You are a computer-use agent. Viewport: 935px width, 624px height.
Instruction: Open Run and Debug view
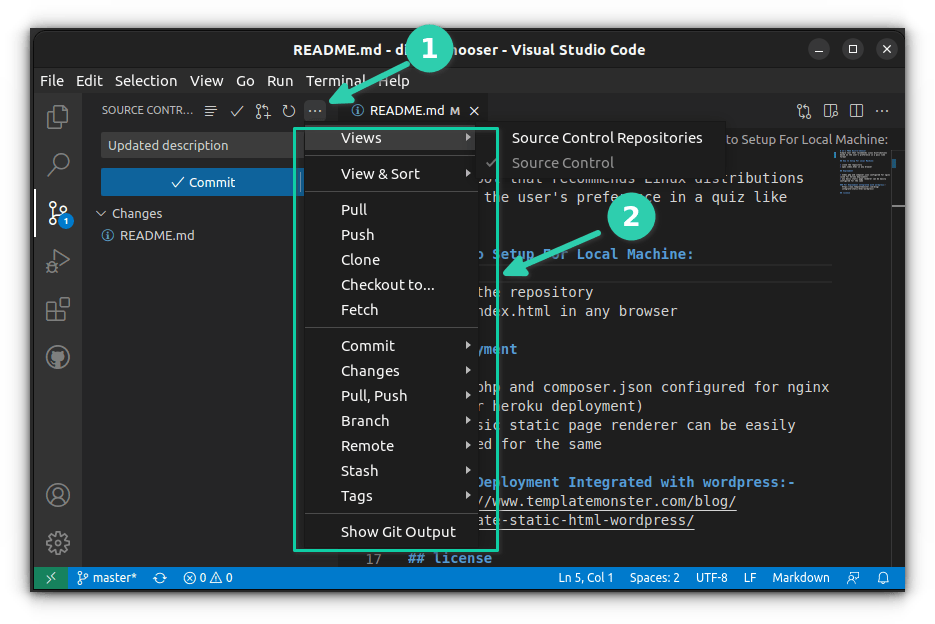[58, 262]
